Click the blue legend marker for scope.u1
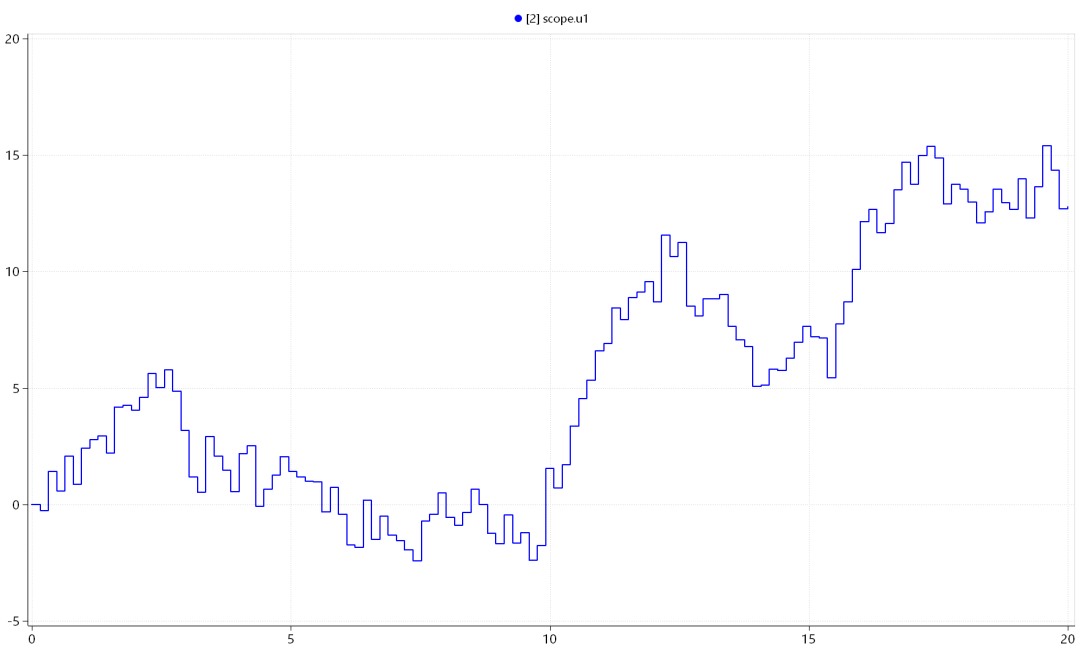 (518, 19)
